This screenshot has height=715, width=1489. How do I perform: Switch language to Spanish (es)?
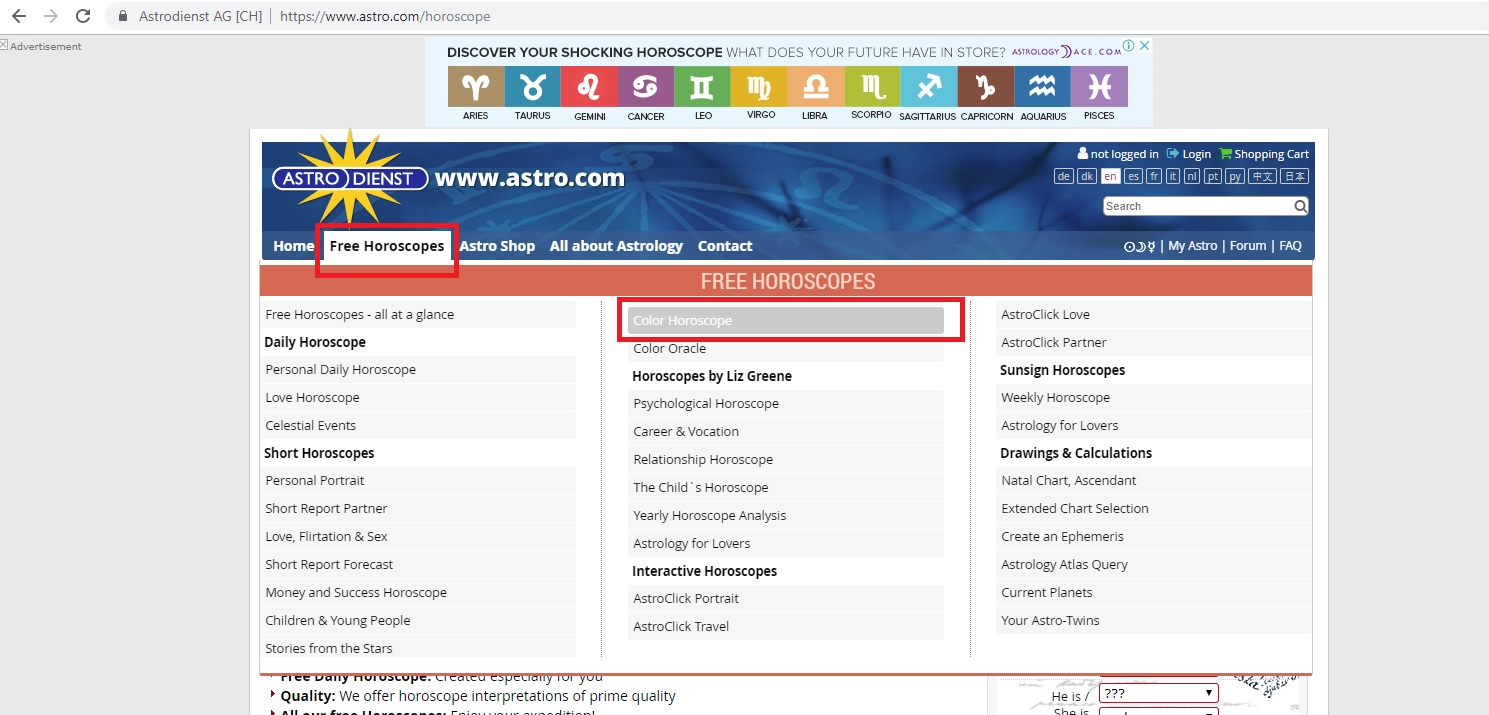coord(1133,176)
